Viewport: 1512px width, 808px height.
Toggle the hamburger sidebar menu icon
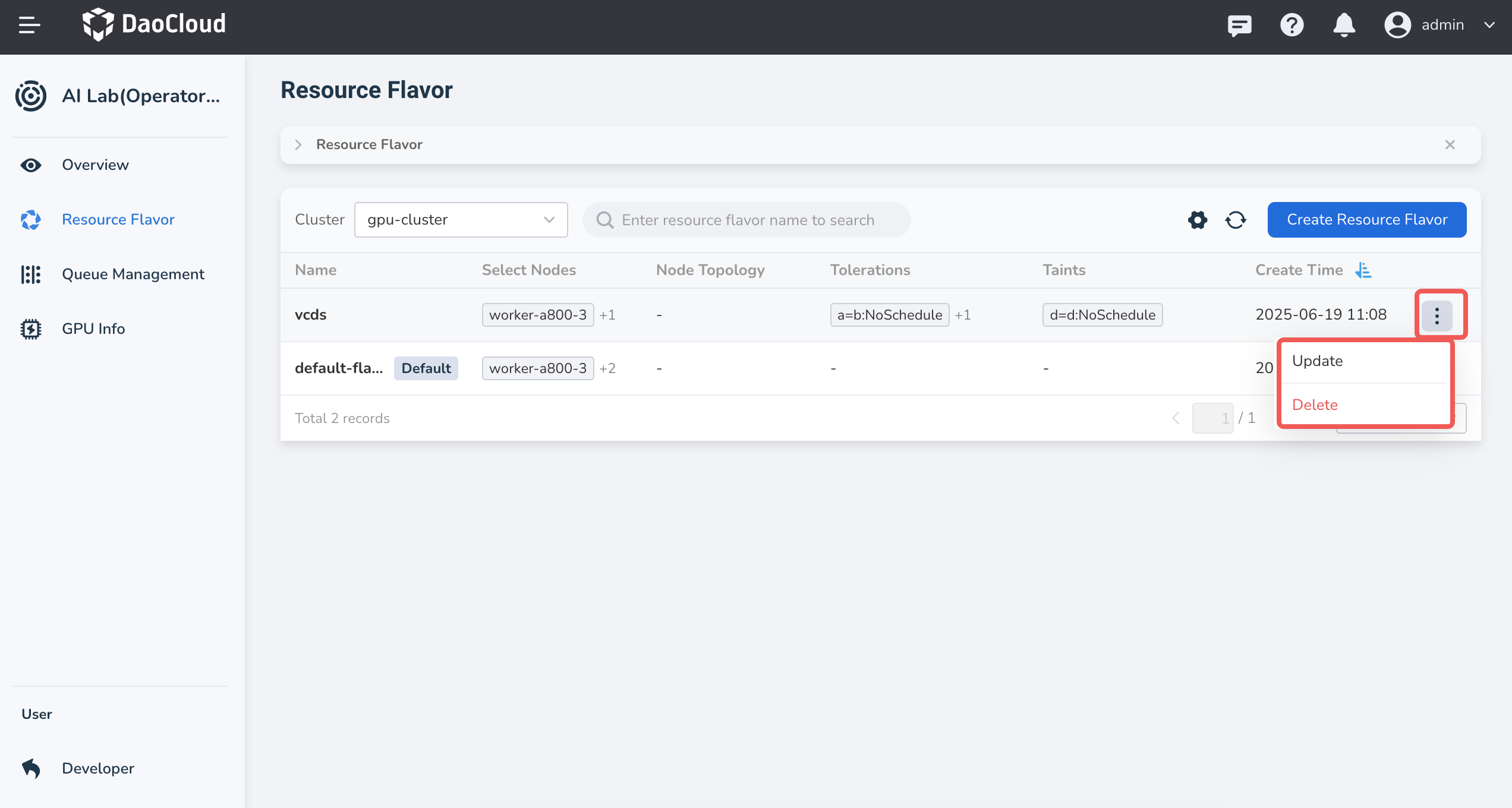click(29, 25)
